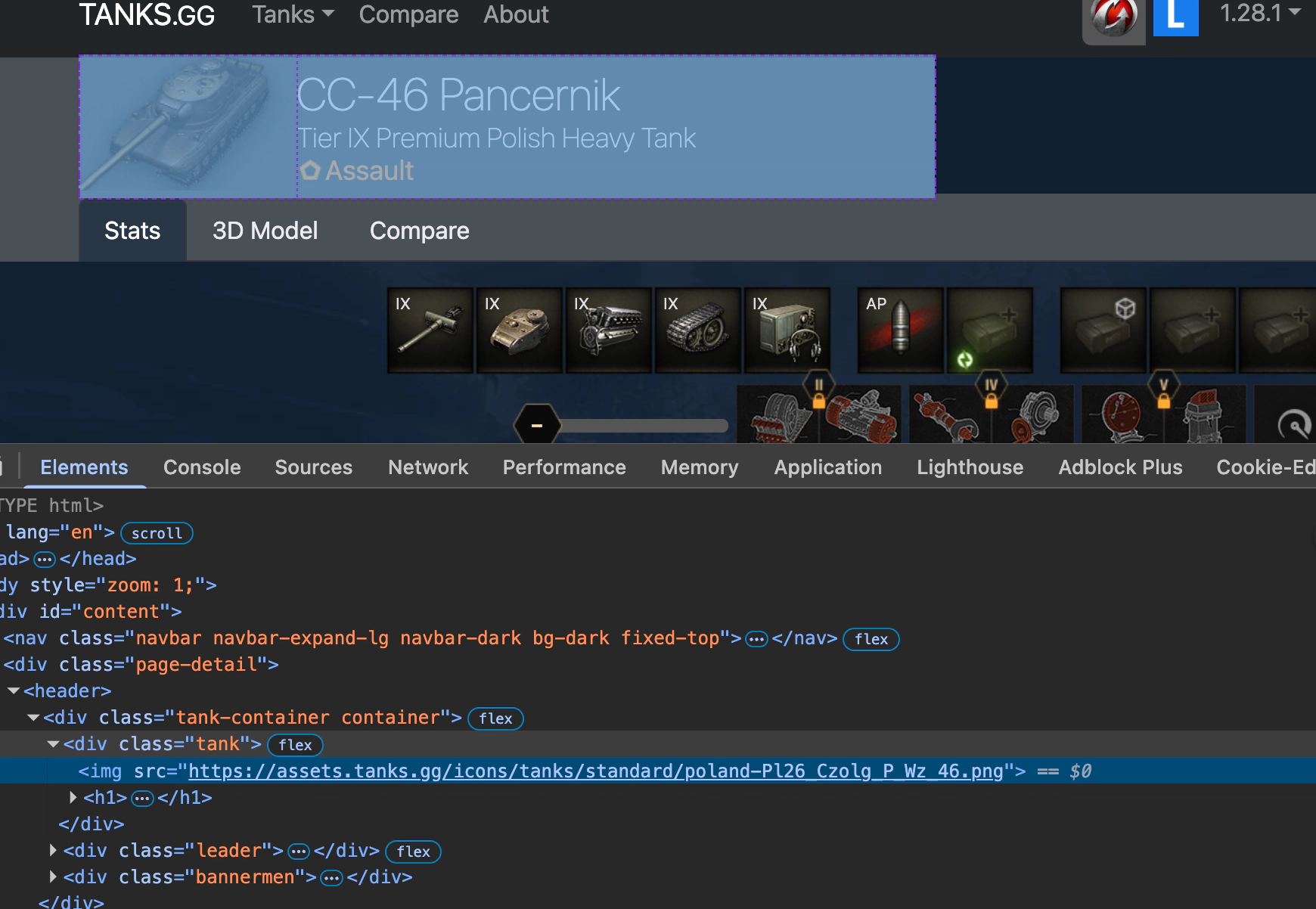Select the div class page-detail line
Image resolution: width=1316 pixels, height=909 pixels.
click(141, 665)
